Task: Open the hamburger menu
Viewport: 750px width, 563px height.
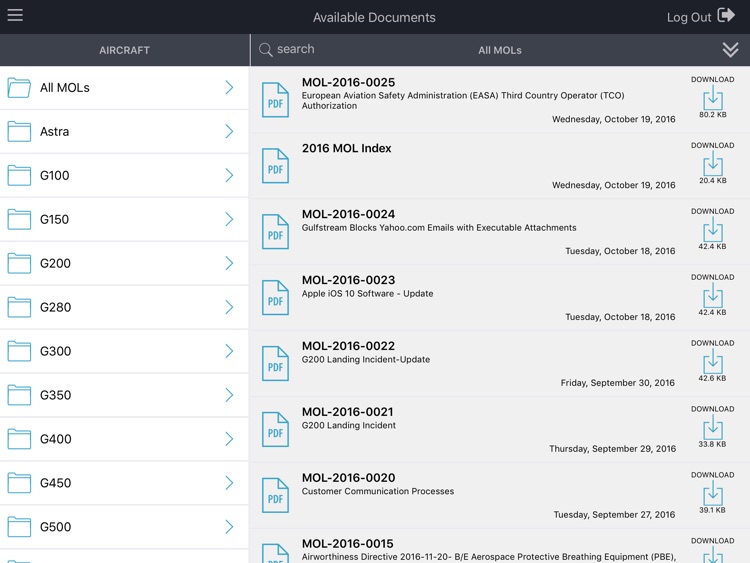Action: pyautogui.click(x=15, y=15)
